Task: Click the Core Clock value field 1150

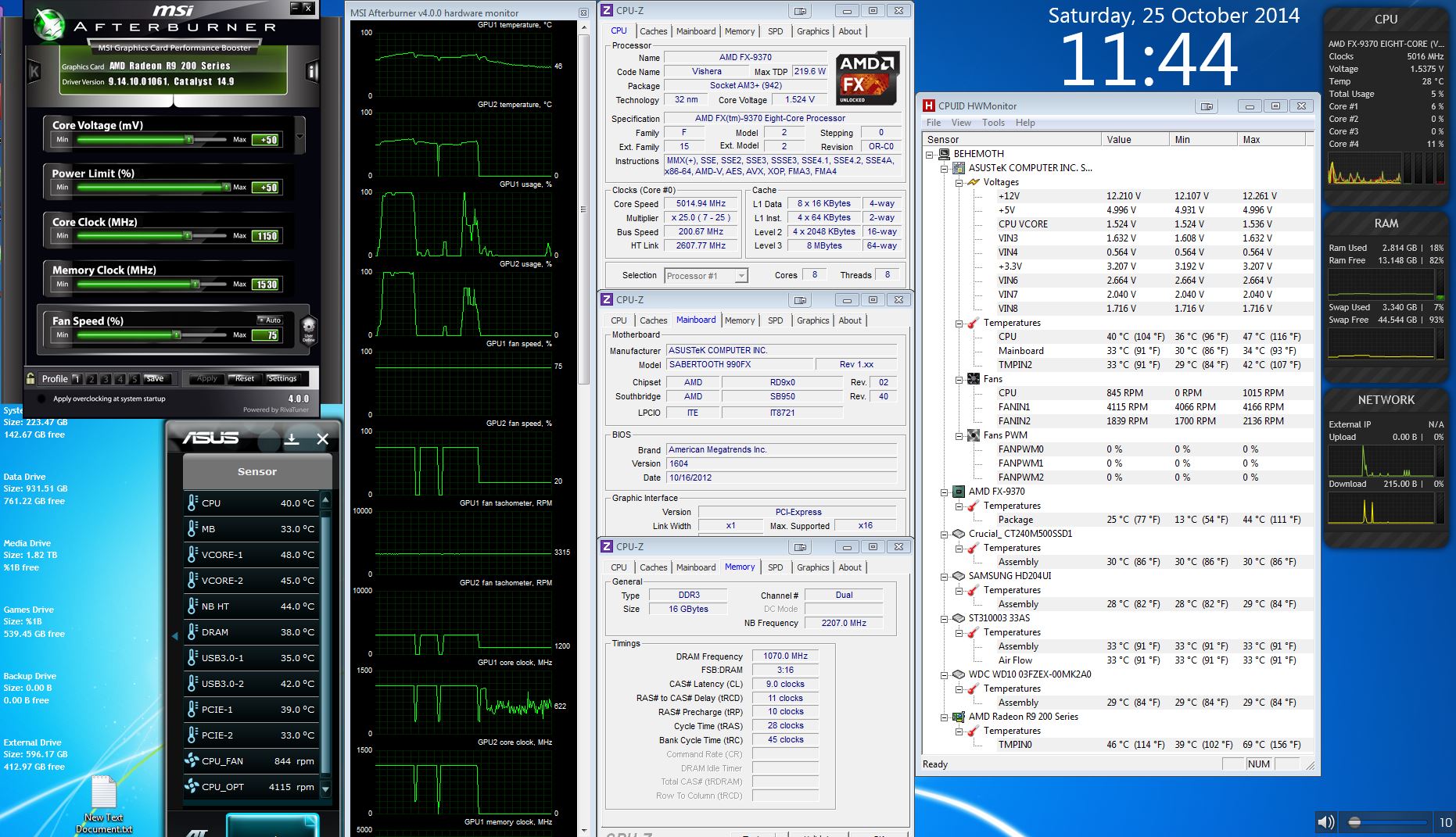Action: (267, 236)
